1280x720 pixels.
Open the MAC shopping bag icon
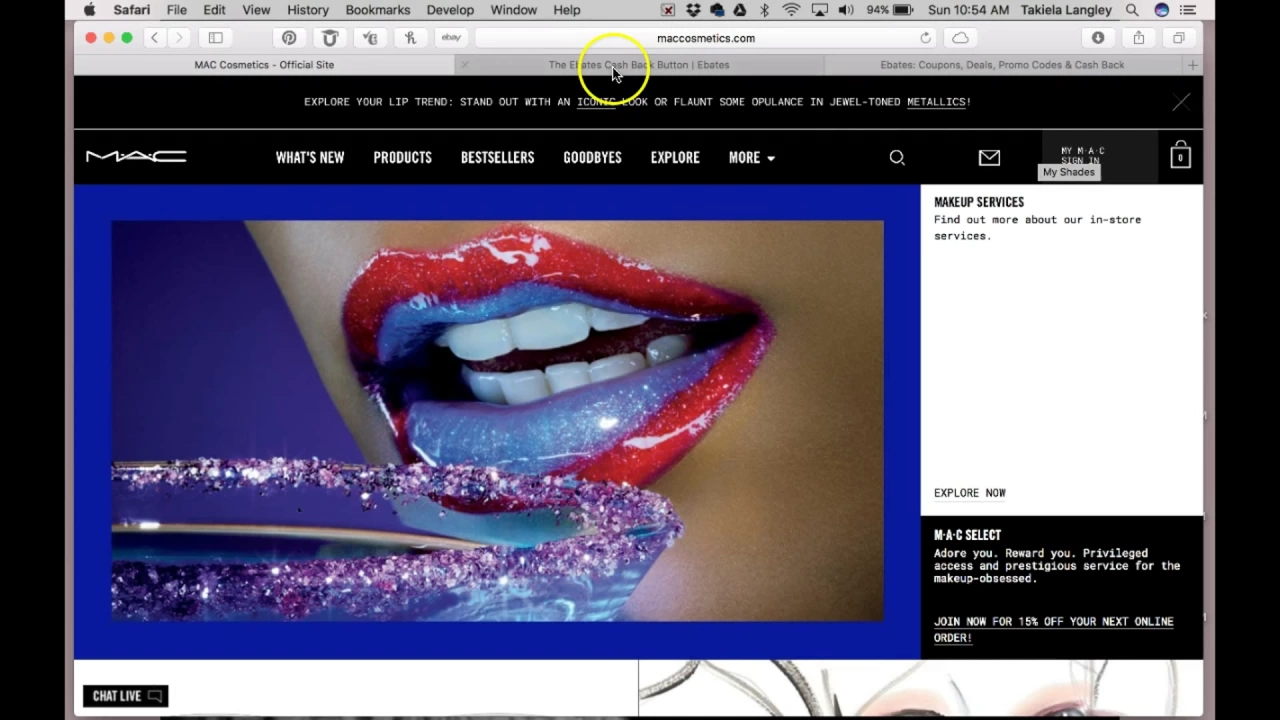tap(1180, 155)
